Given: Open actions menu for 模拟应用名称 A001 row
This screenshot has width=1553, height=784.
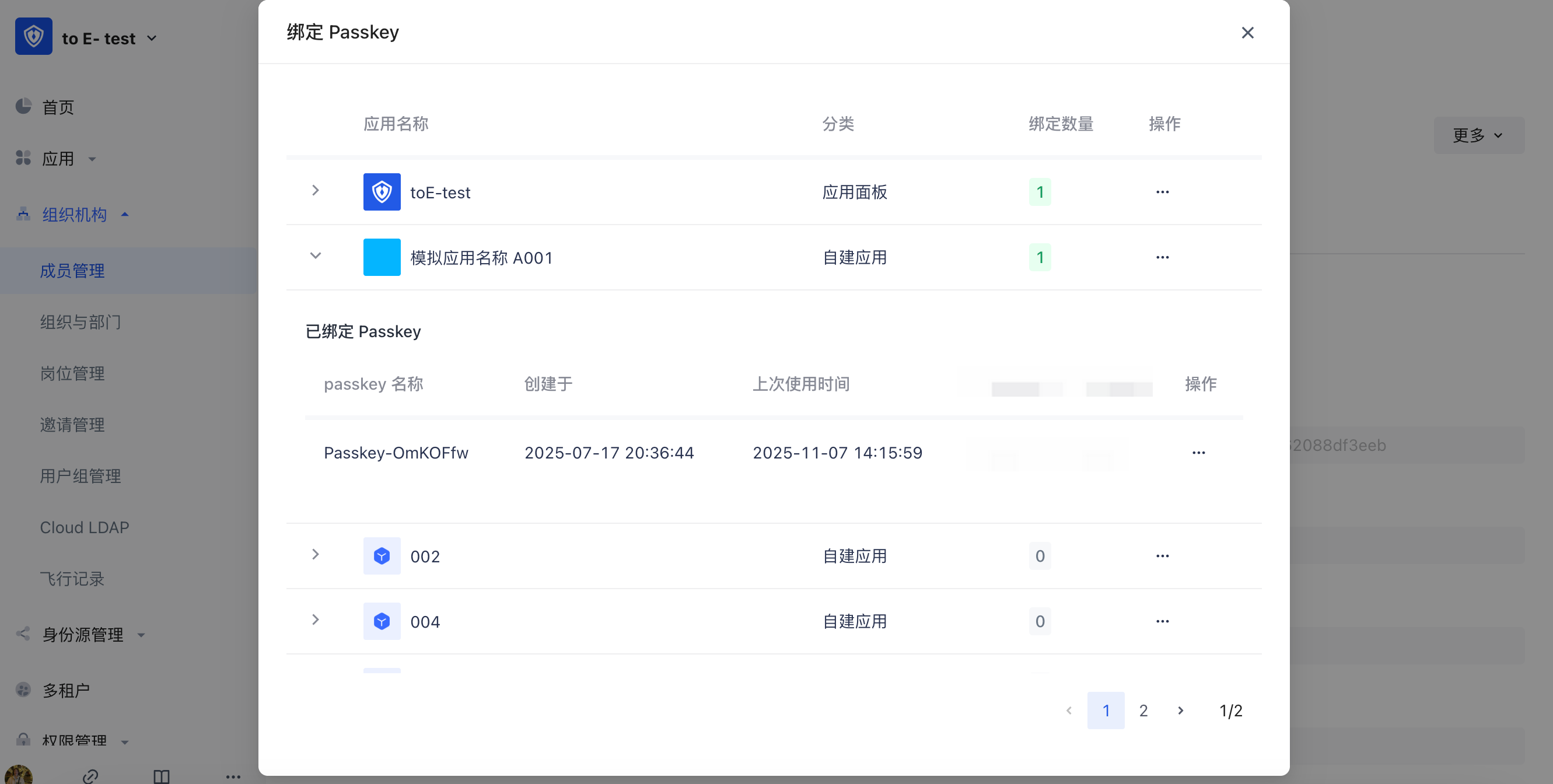Looking at the screenshot, I should click(1162, 257).
